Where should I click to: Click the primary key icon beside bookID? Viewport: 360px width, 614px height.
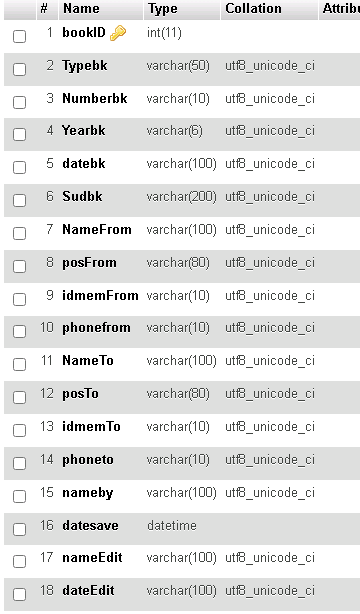coord(118,33)
